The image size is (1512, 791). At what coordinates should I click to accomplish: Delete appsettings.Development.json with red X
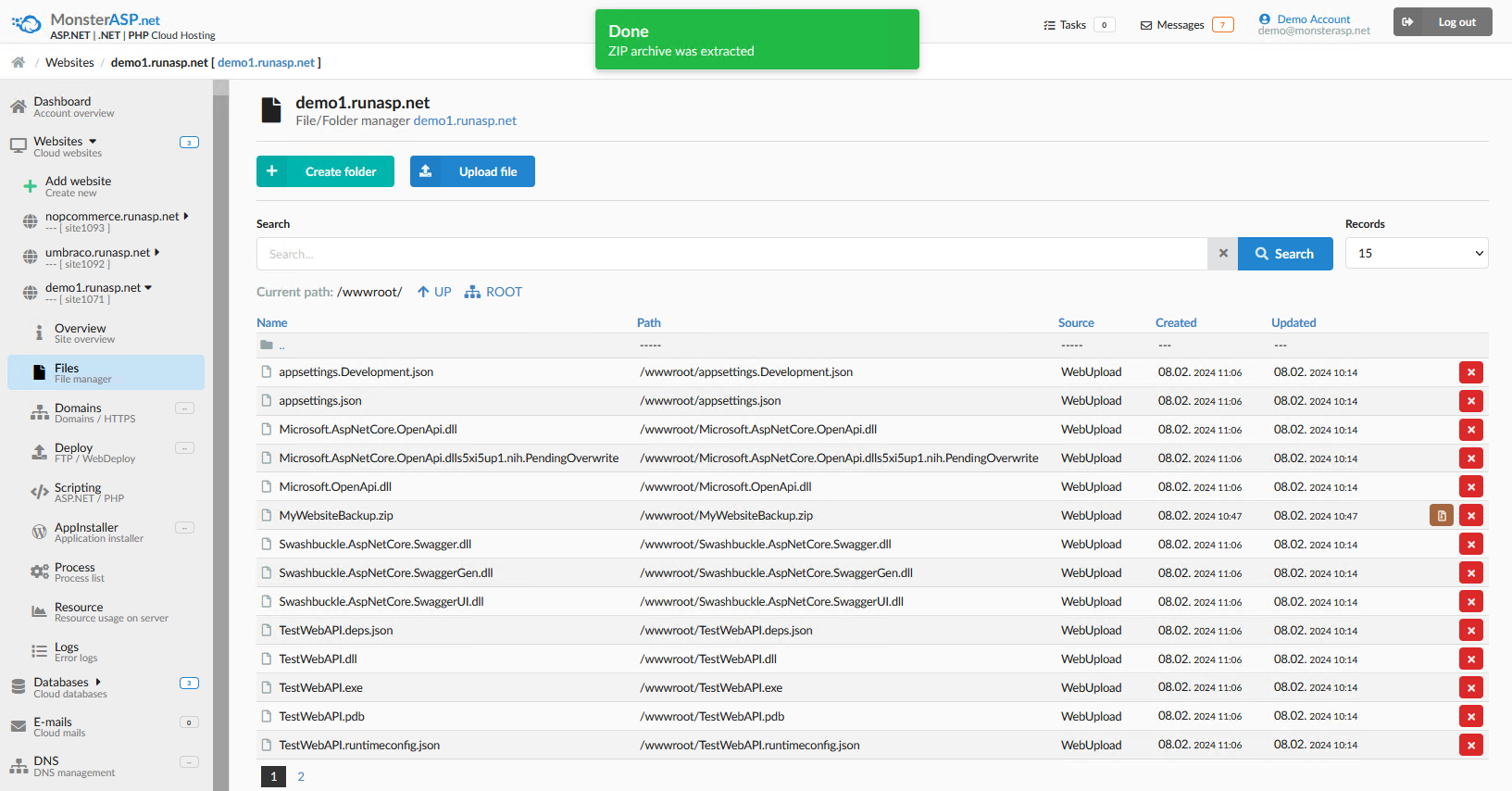coord(1471,372)
